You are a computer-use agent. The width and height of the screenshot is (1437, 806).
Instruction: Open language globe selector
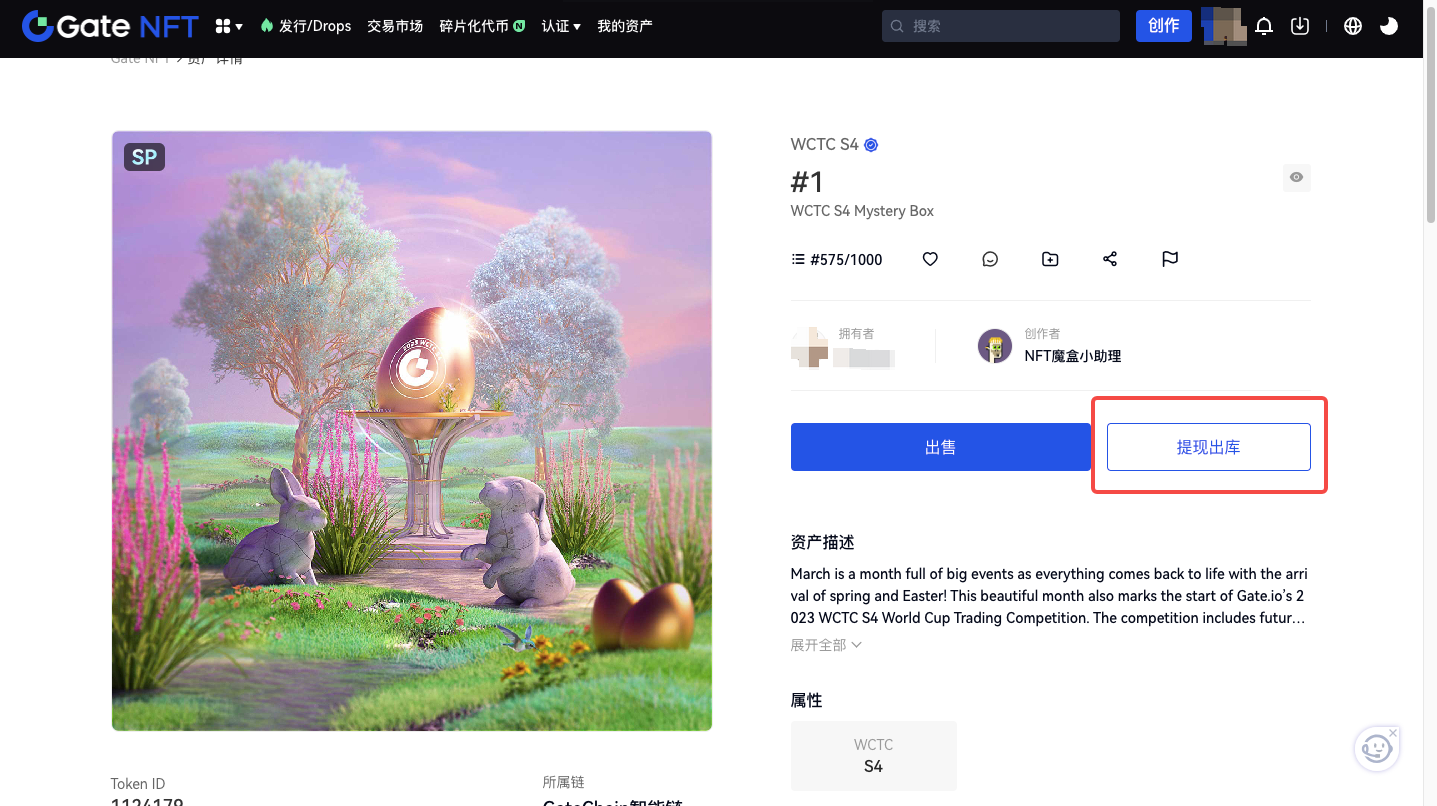[1353, 26]
